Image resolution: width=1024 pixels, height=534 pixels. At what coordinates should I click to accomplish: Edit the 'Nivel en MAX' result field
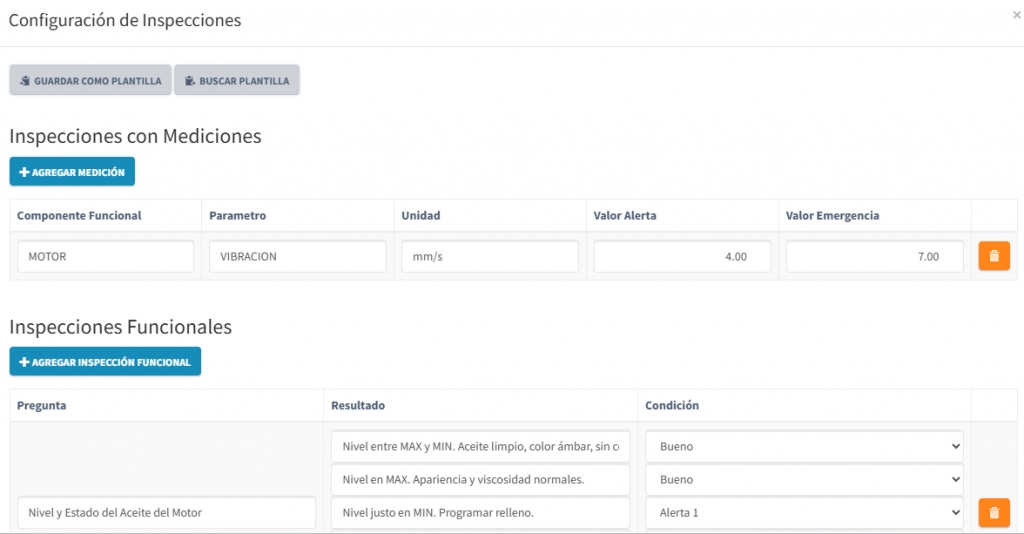[480, 480]
